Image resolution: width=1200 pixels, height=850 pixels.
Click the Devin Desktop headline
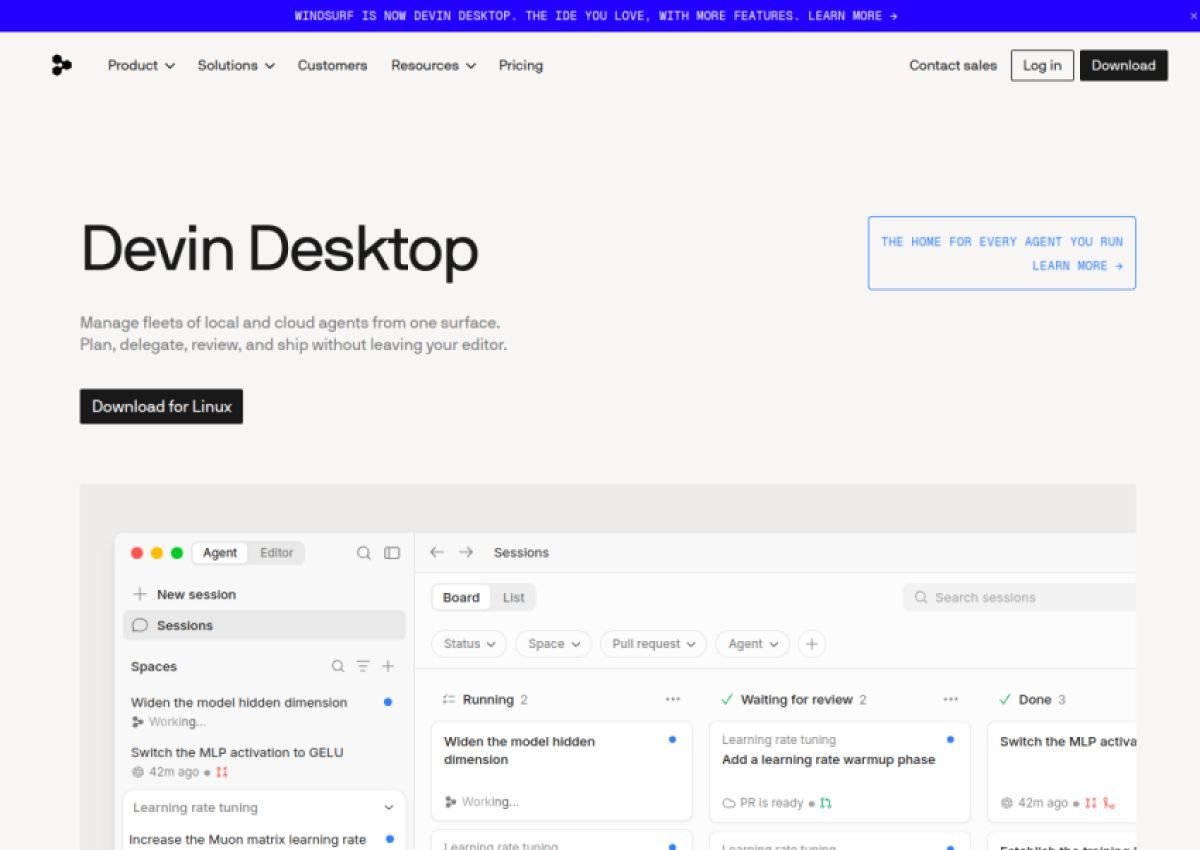tap(280, 249)
